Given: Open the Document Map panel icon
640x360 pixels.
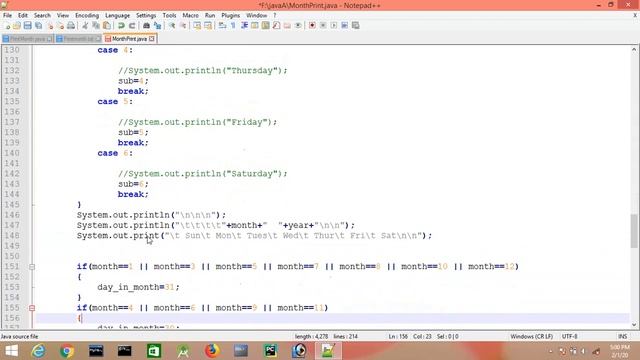Looking at the screenshot, I should click(x=265, y=26).
